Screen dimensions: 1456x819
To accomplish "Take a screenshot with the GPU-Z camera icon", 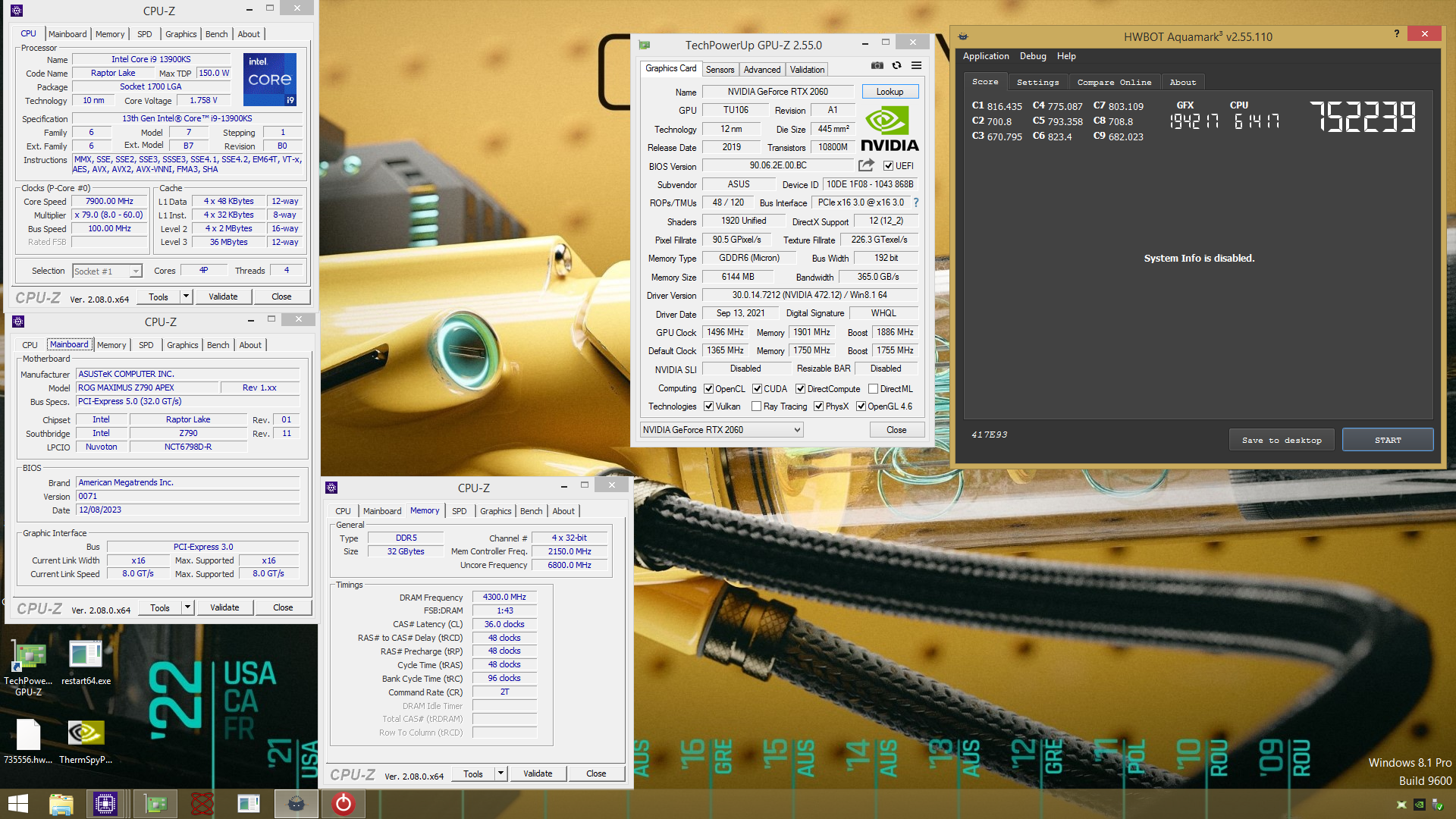I will [877, 66].
